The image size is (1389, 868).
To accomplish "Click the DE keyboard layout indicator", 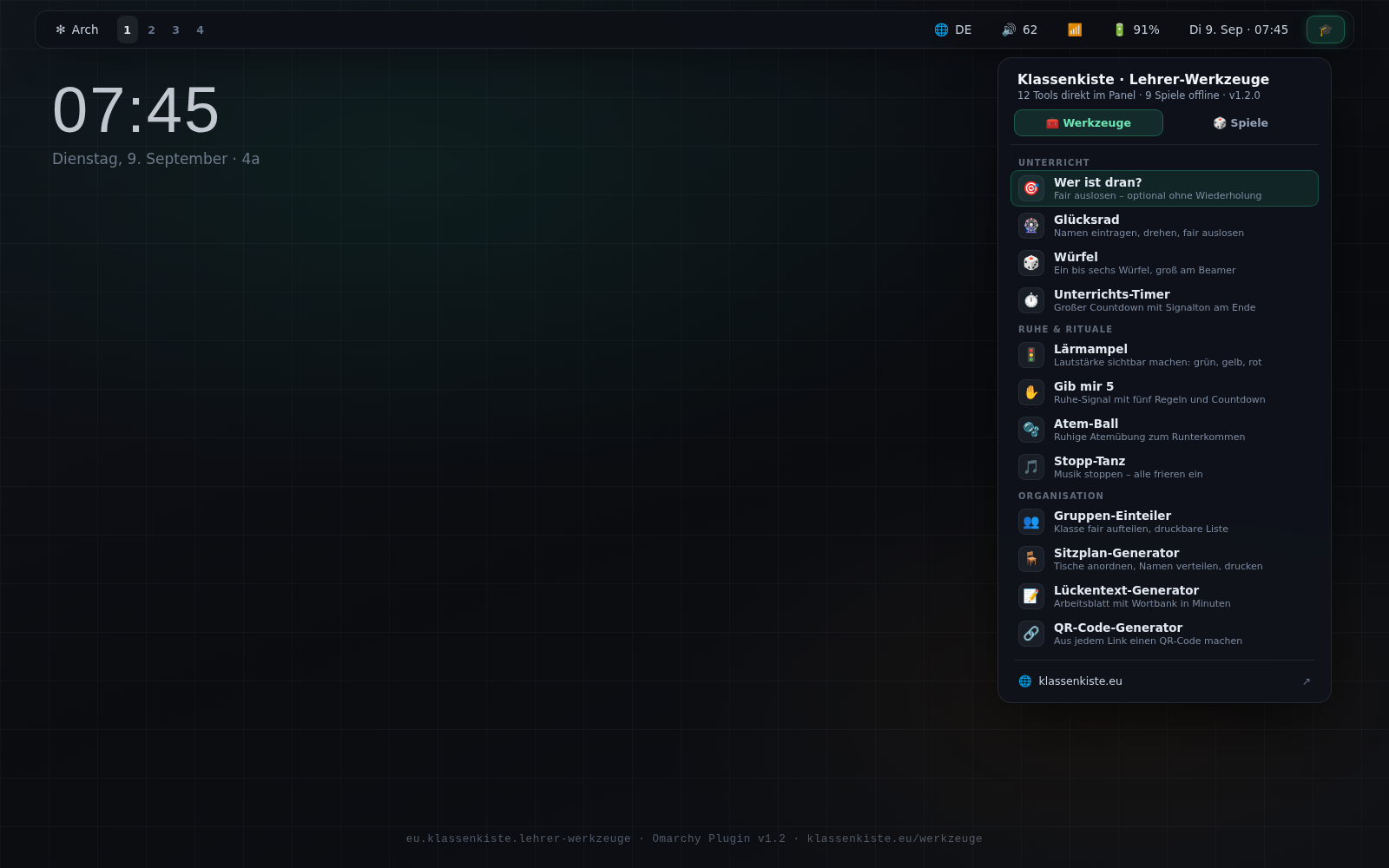I will 953,30.
